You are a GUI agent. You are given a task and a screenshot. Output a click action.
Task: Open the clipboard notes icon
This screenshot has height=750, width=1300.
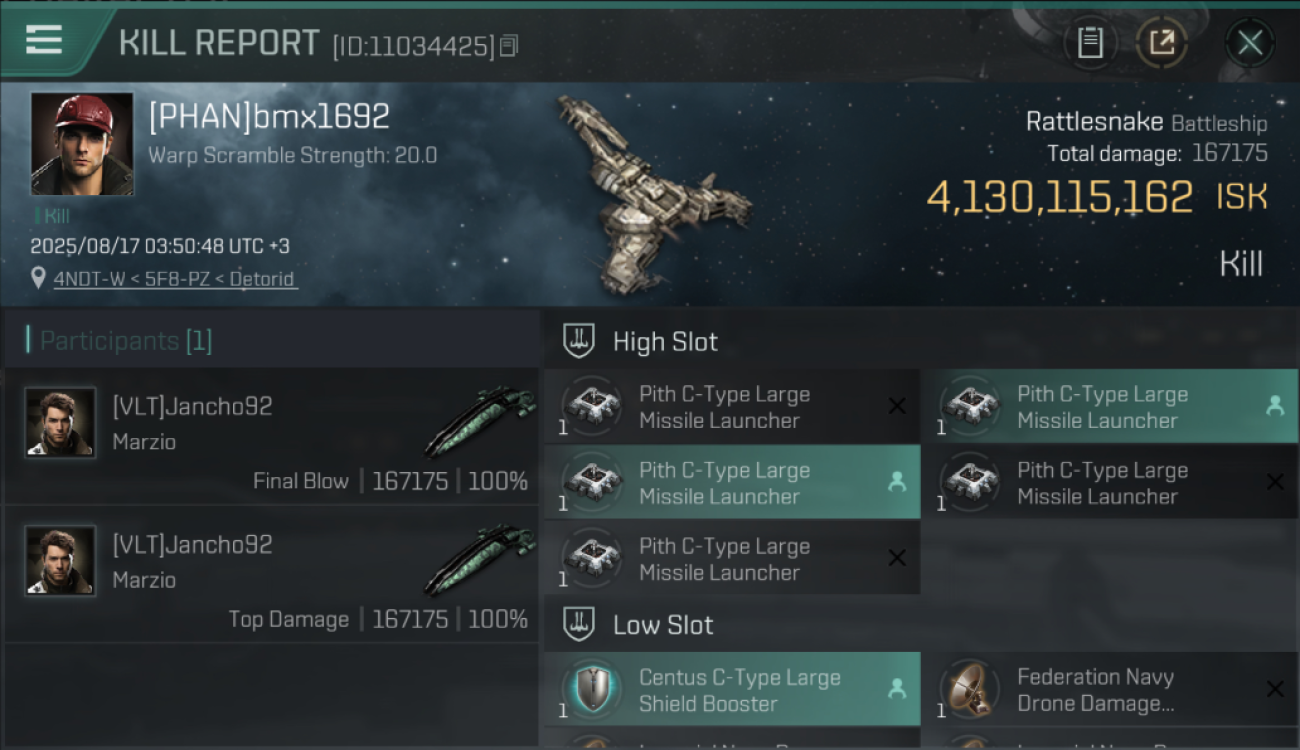coord(1090,43)
